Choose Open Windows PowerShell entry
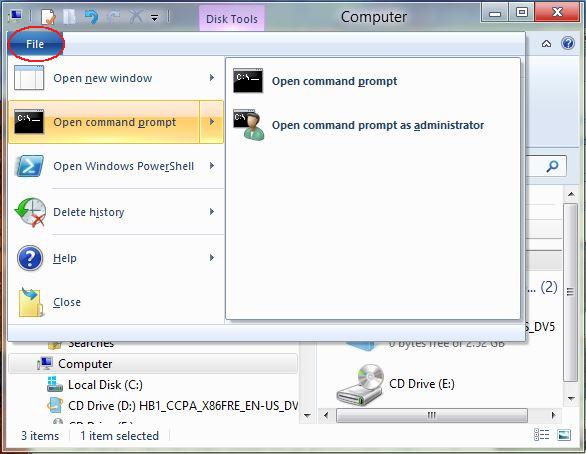The width and height of the screenshot is (586, 454). click(116, 166)
